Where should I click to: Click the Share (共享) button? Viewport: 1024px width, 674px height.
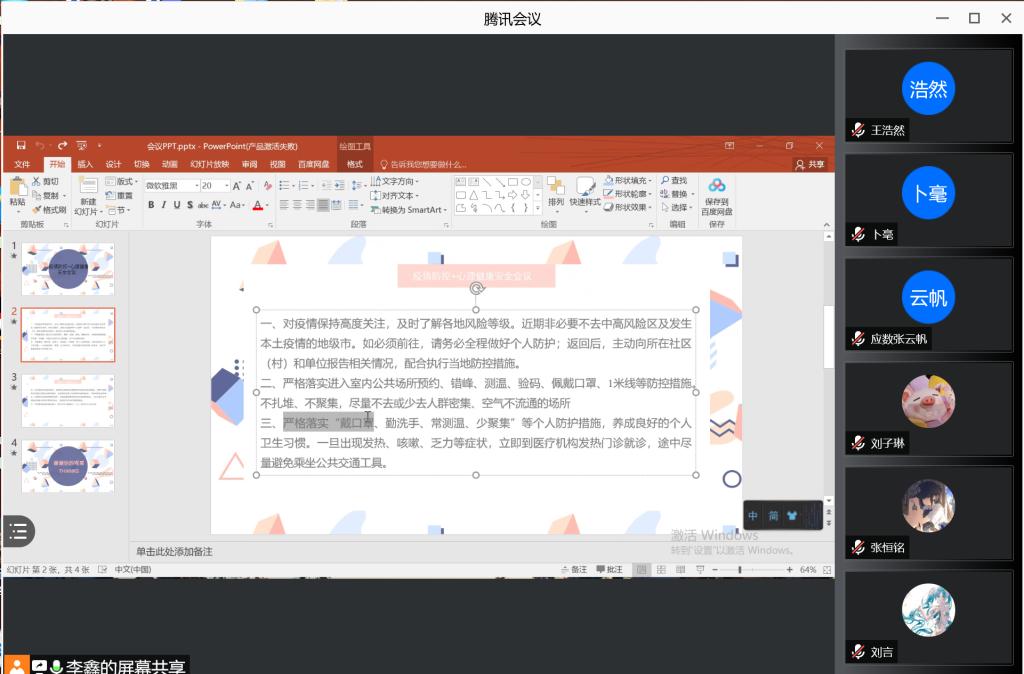(x=811, y=164)
